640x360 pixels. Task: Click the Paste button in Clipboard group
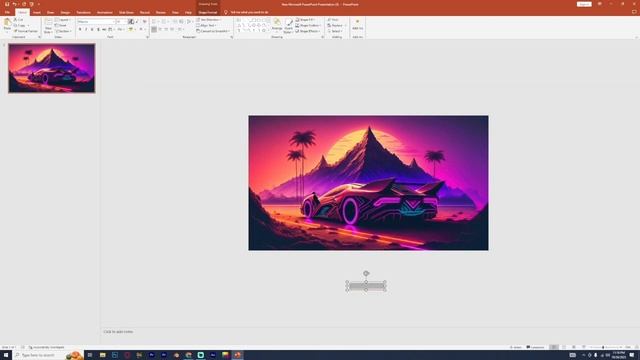(x=7, y=26)
